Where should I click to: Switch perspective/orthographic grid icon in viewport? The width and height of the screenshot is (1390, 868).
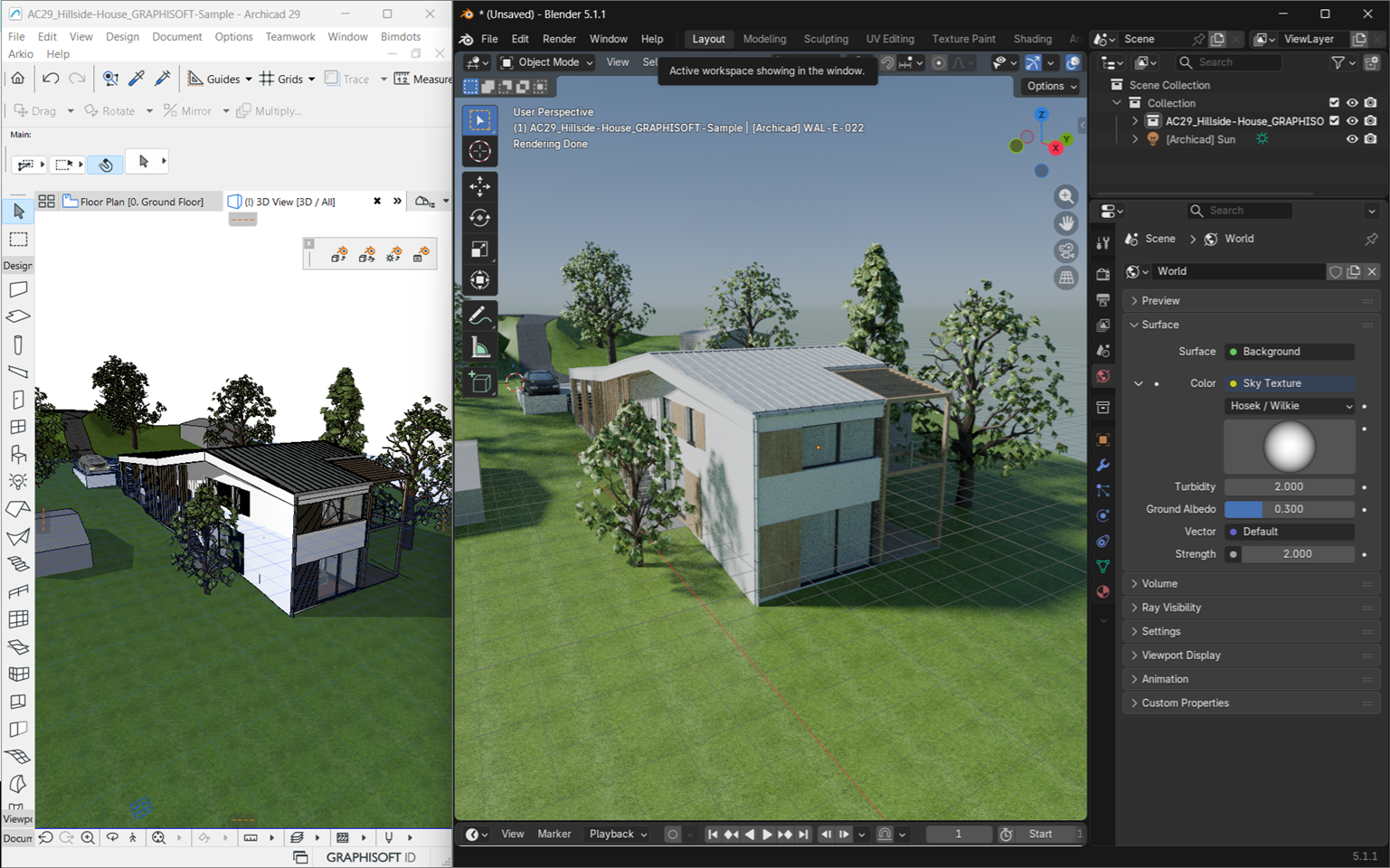tap(1067, 278)
